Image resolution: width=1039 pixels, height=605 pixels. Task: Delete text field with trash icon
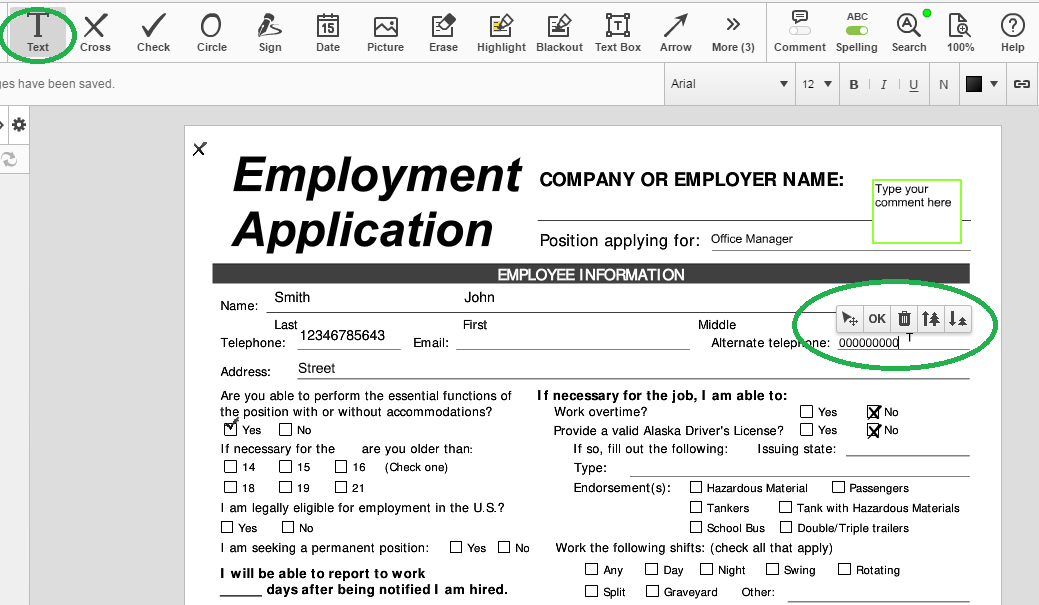(904, 319)
